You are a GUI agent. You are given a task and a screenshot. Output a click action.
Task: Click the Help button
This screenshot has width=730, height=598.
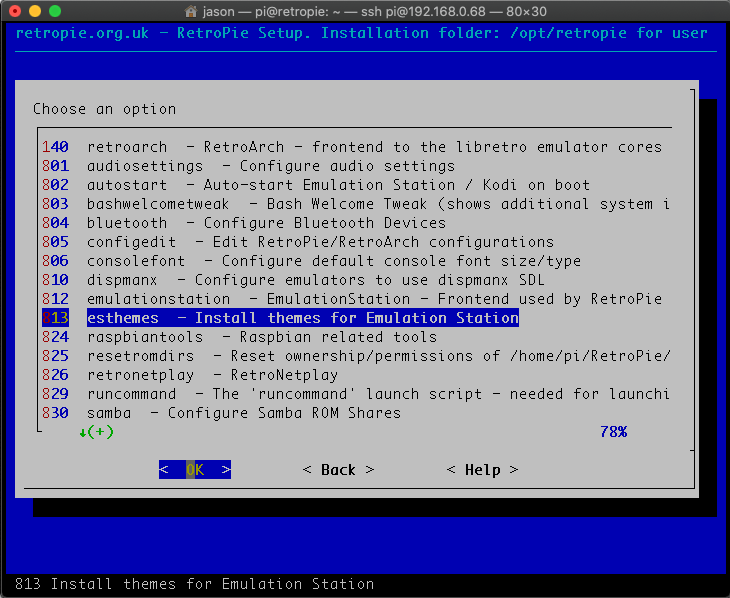(482, 470)
